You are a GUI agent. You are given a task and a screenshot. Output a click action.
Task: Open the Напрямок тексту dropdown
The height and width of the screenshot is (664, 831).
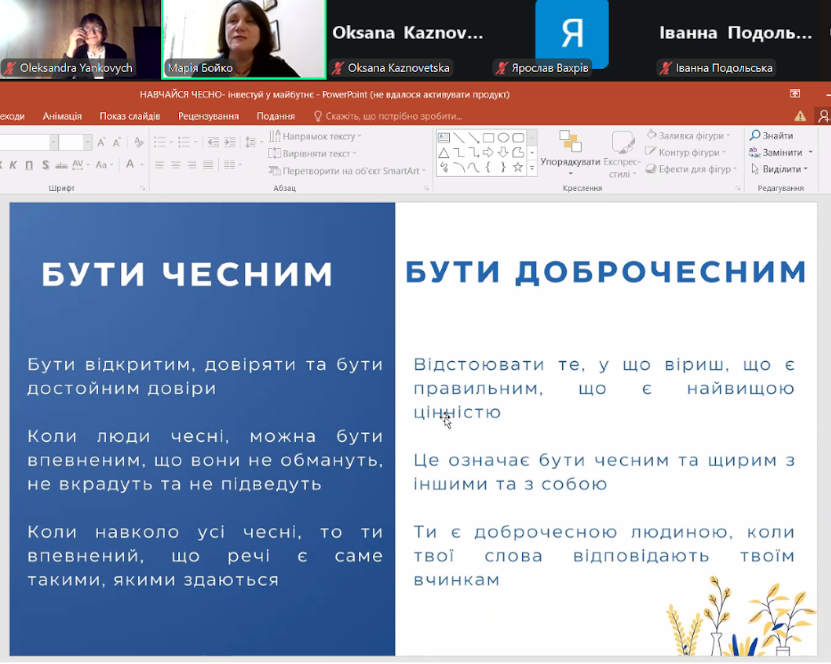pos(317,135)
